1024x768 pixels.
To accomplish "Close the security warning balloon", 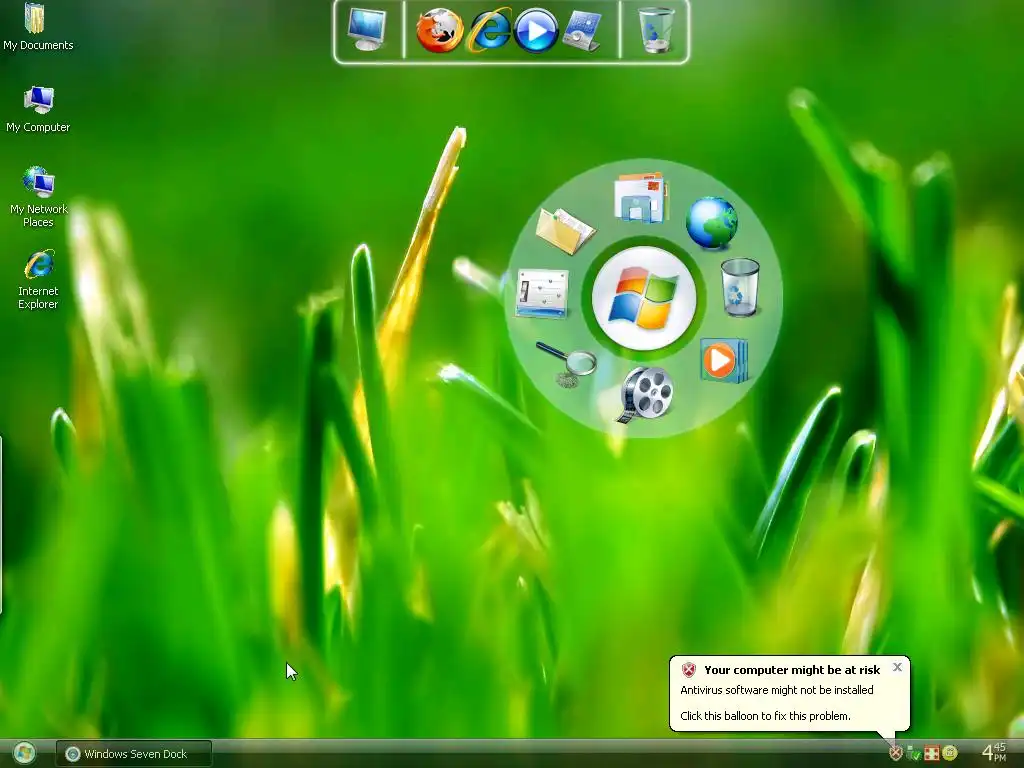I will tap(897, 667).
